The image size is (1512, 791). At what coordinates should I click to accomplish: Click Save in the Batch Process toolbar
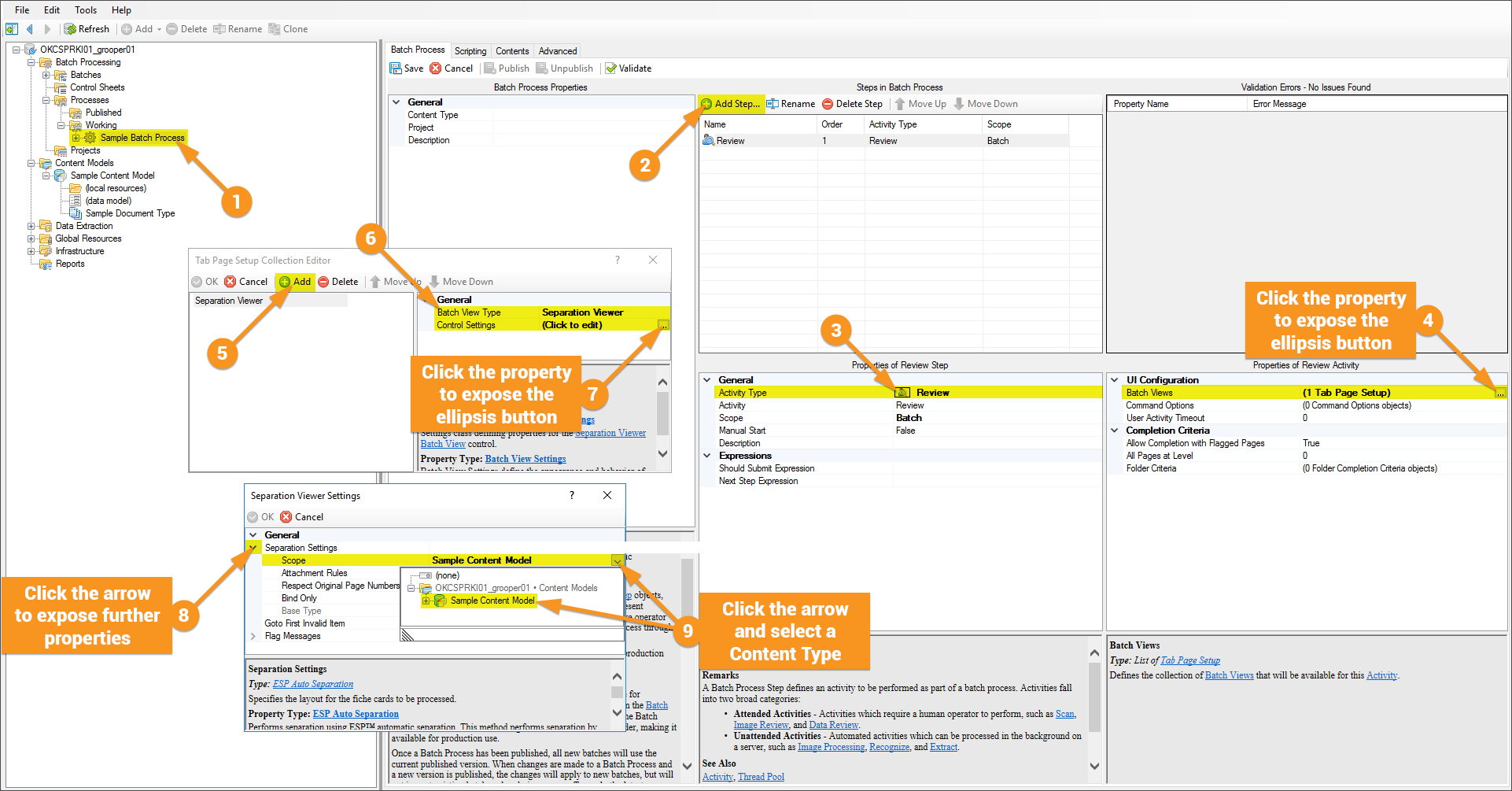[407, 68]
